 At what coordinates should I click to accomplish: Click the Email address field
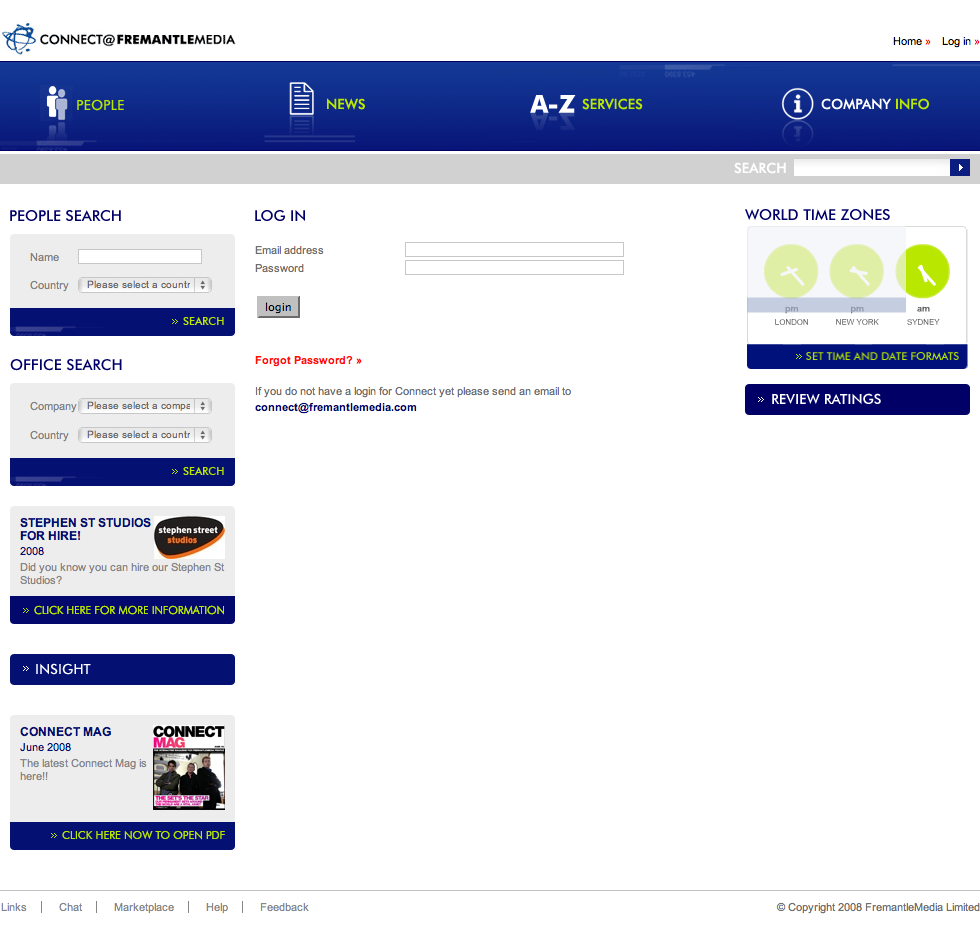coord(514,249)
